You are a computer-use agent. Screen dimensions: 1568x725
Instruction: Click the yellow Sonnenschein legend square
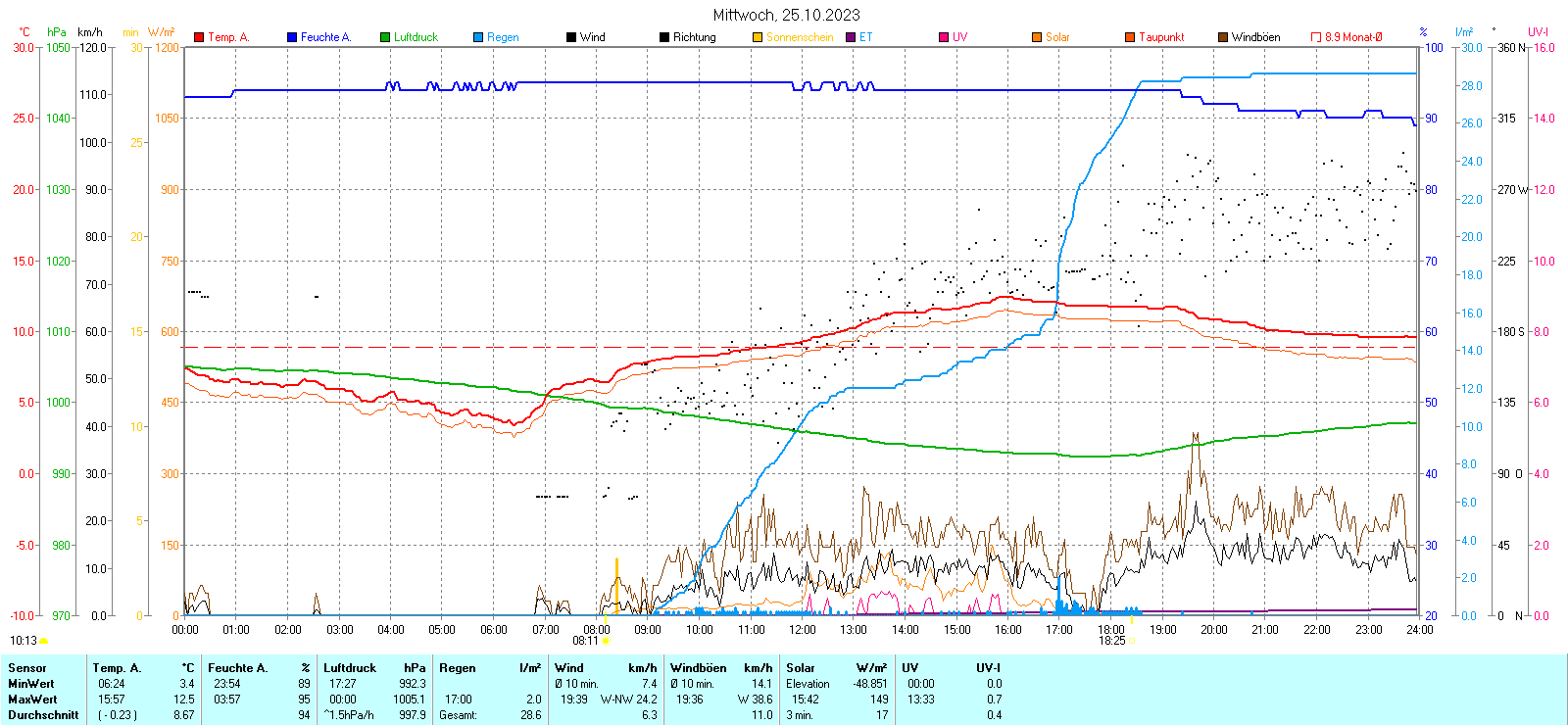(x=758, y=37)
